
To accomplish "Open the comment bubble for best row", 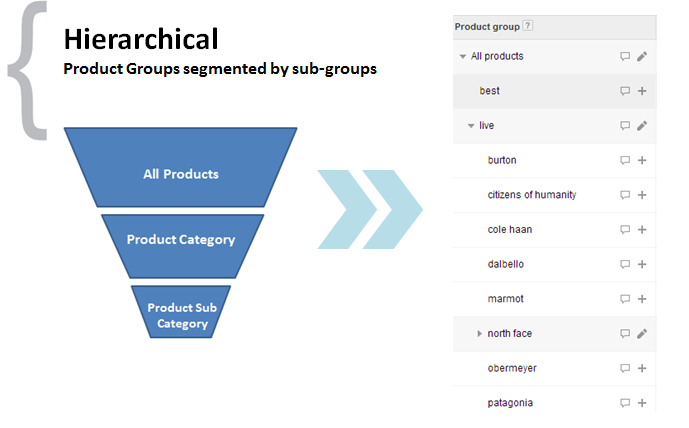I will [x=625, y=91].
